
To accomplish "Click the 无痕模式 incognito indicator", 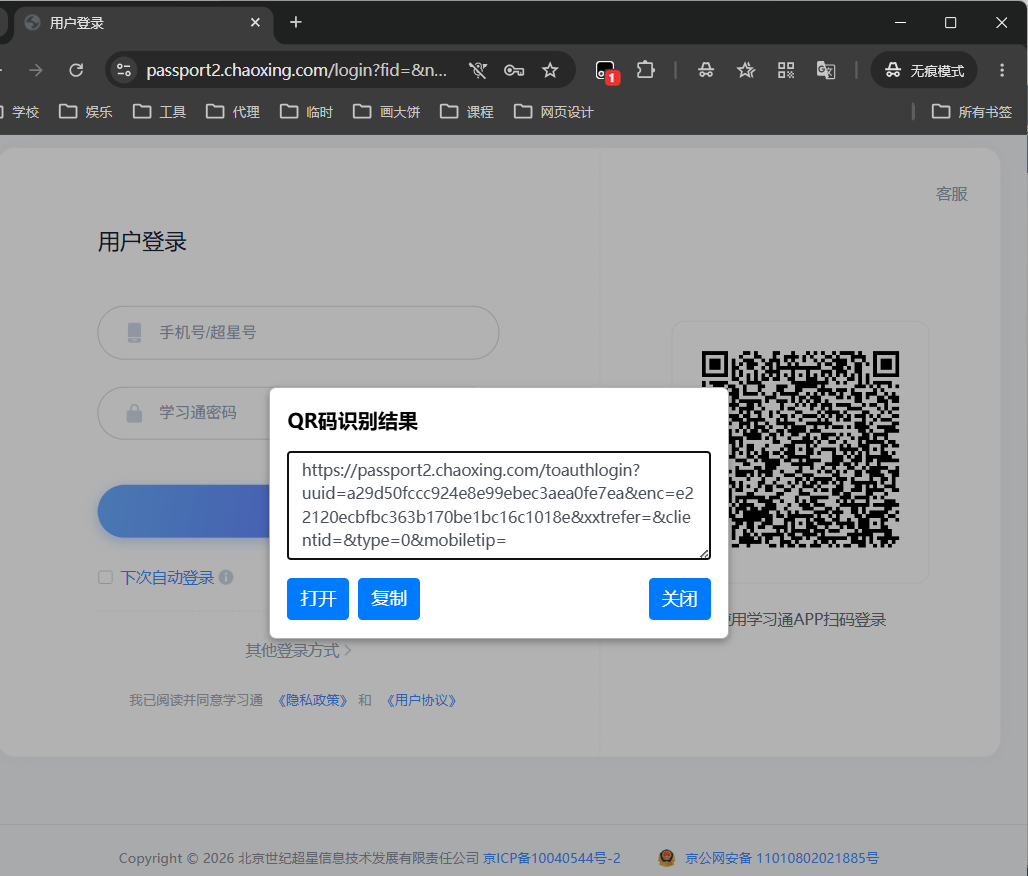I will click(924, 70).
